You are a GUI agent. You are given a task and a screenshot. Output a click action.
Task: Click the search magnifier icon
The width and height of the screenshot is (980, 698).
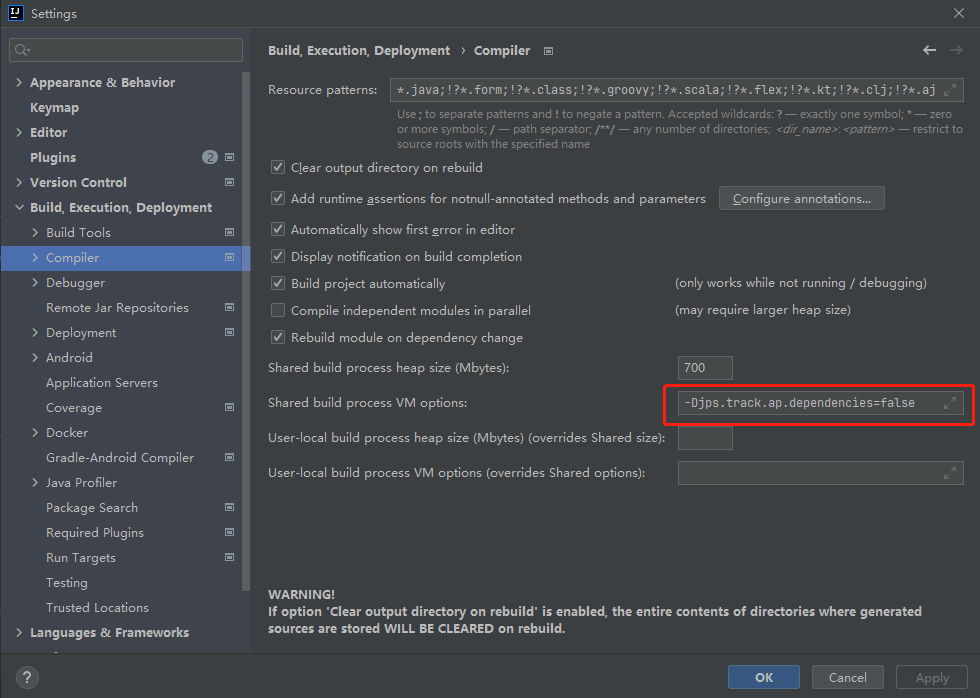22,50
